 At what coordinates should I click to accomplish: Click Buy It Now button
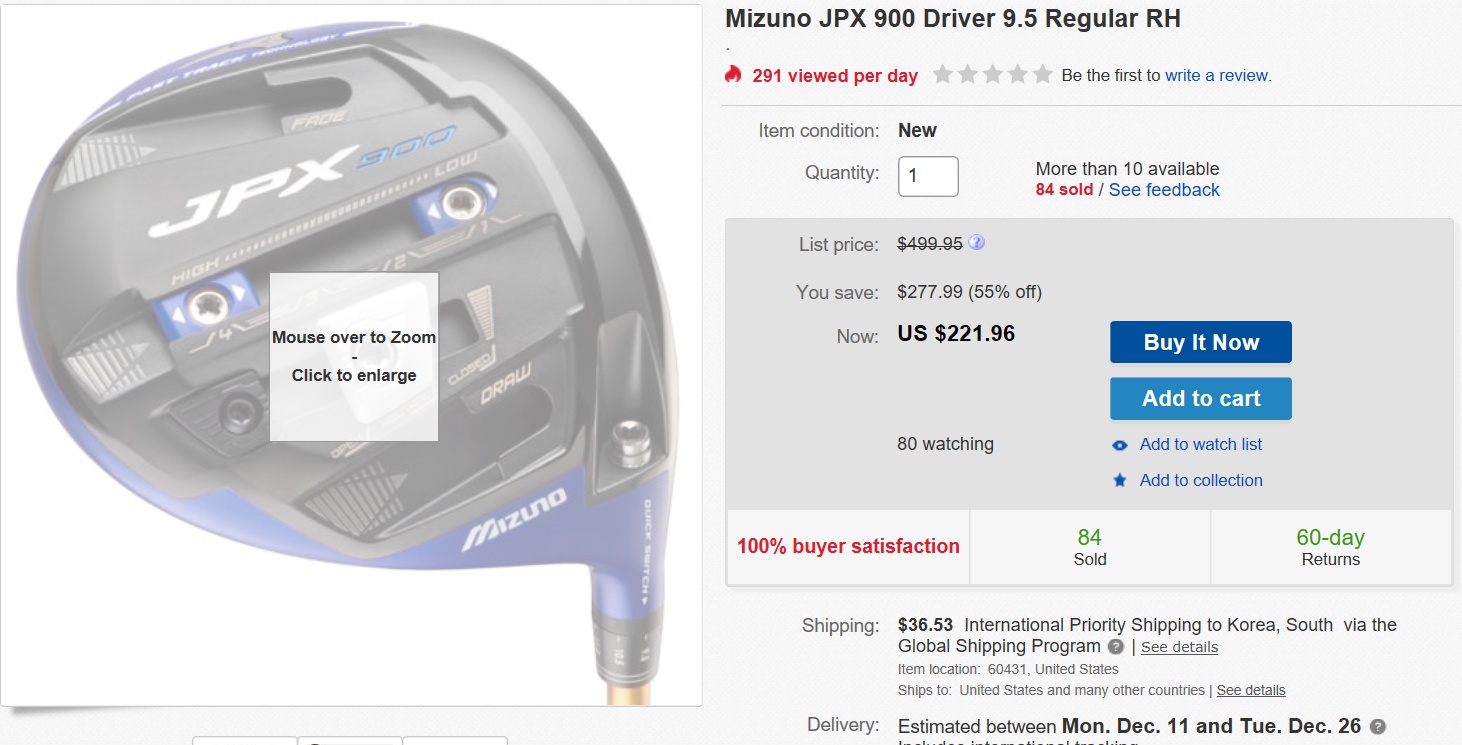pos(1201,342)
